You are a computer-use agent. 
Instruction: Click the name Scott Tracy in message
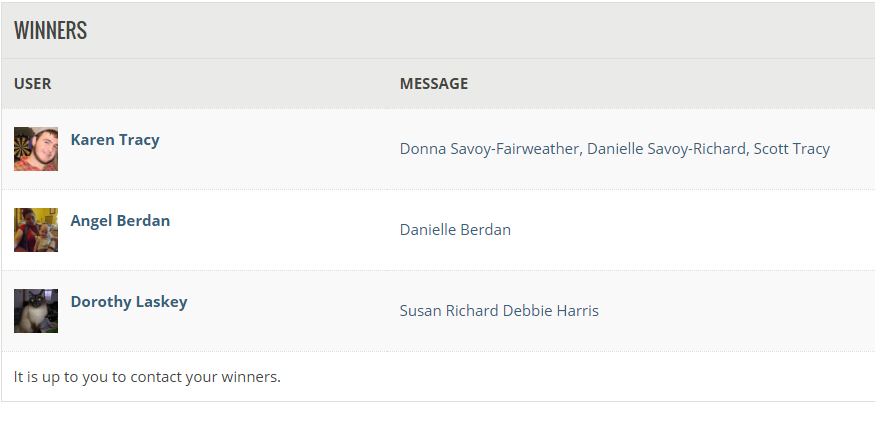[791, 149]
